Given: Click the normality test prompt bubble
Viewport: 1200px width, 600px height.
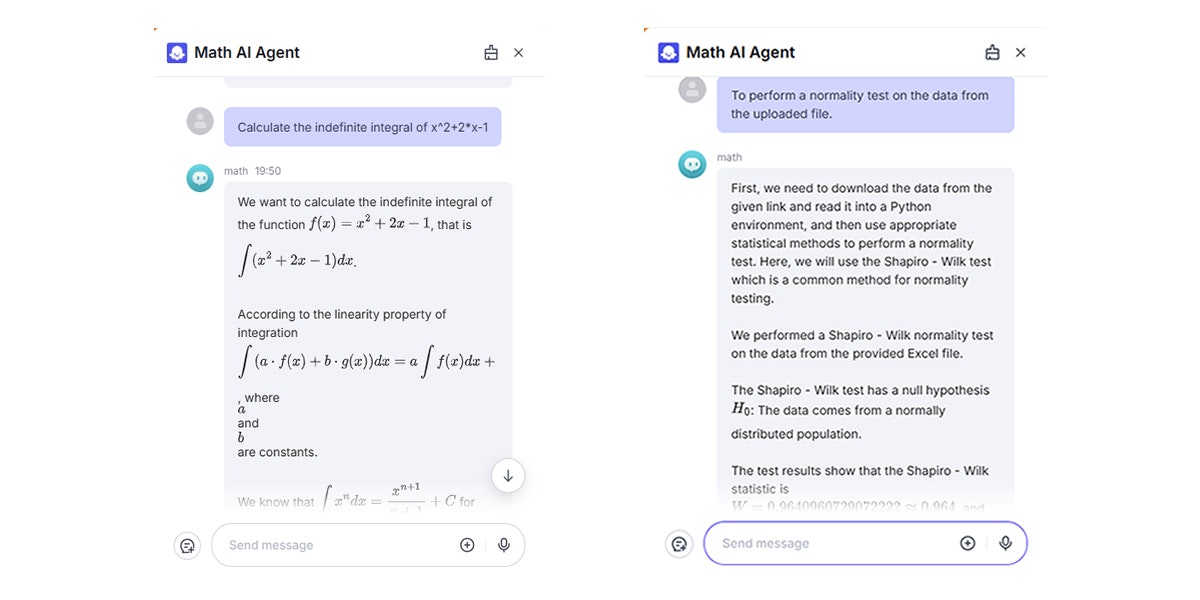Looking at the screenshot, I should tap(866, 104).
